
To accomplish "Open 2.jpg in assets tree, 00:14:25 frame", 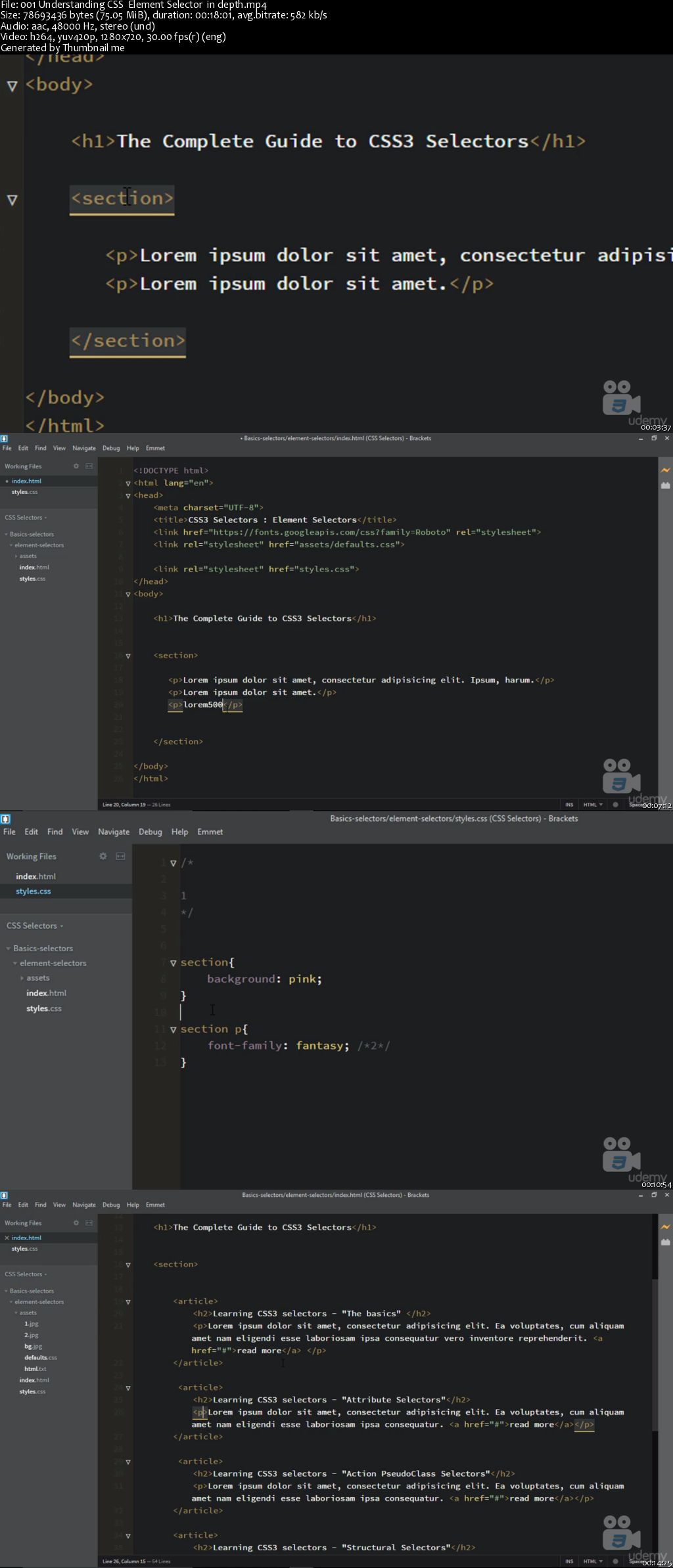I will 32,1335.
